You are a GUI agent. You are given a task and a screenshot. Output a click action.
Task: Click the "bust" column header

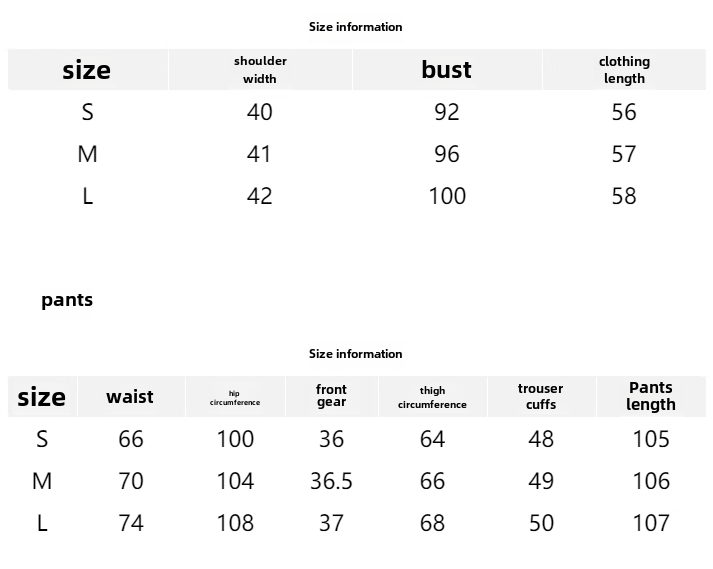446,70
